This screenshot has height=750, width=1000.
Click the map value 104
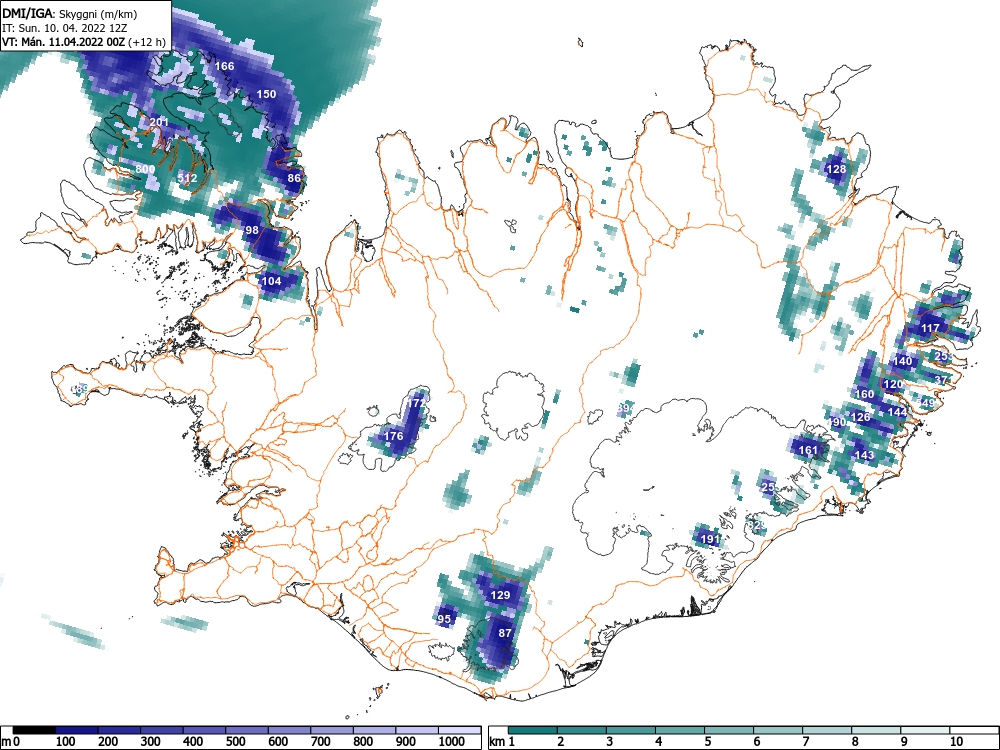[x=271, y=281]
